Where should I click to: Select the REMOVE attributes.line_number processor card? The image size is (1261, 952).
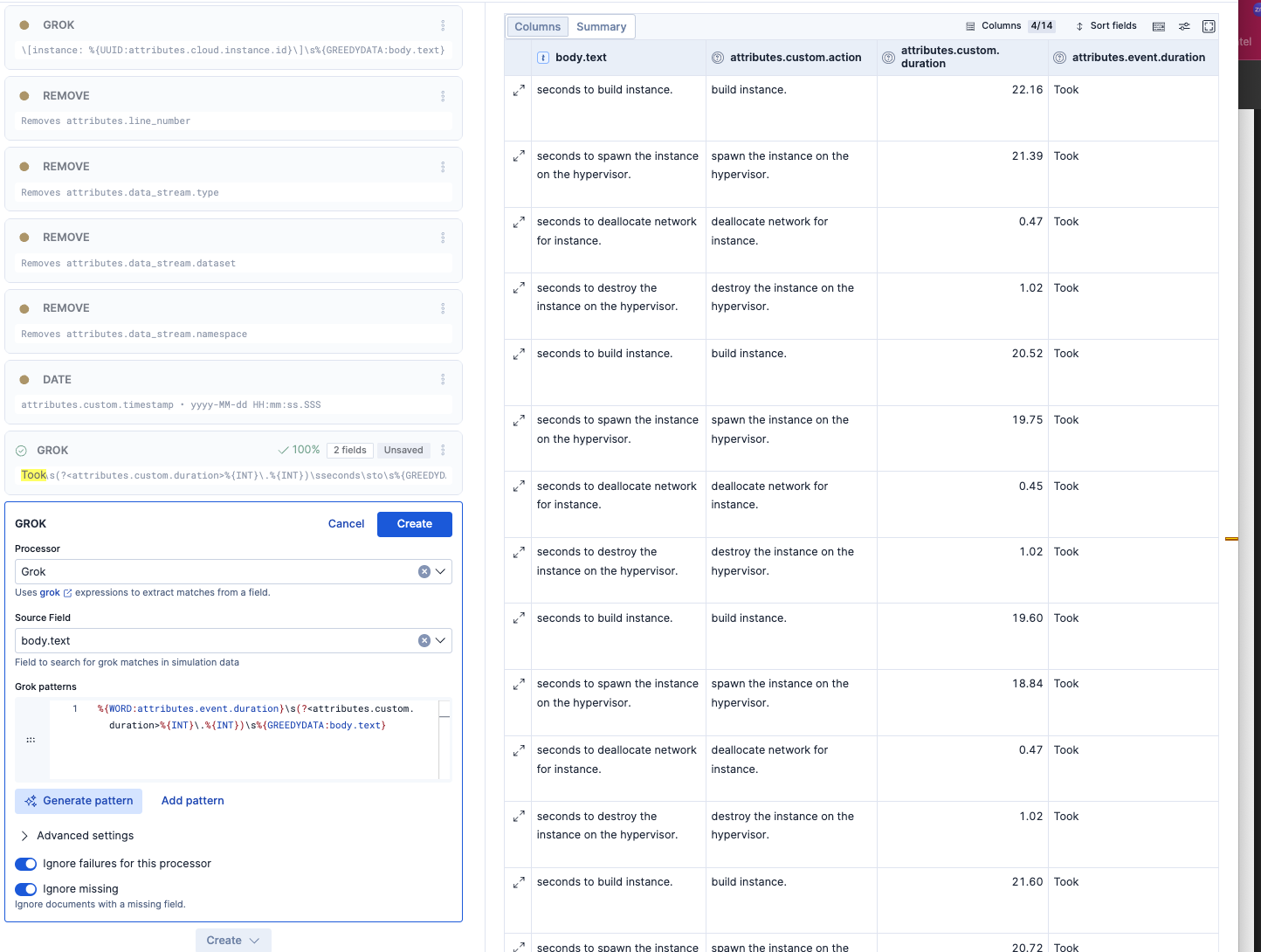coord(233,108)
